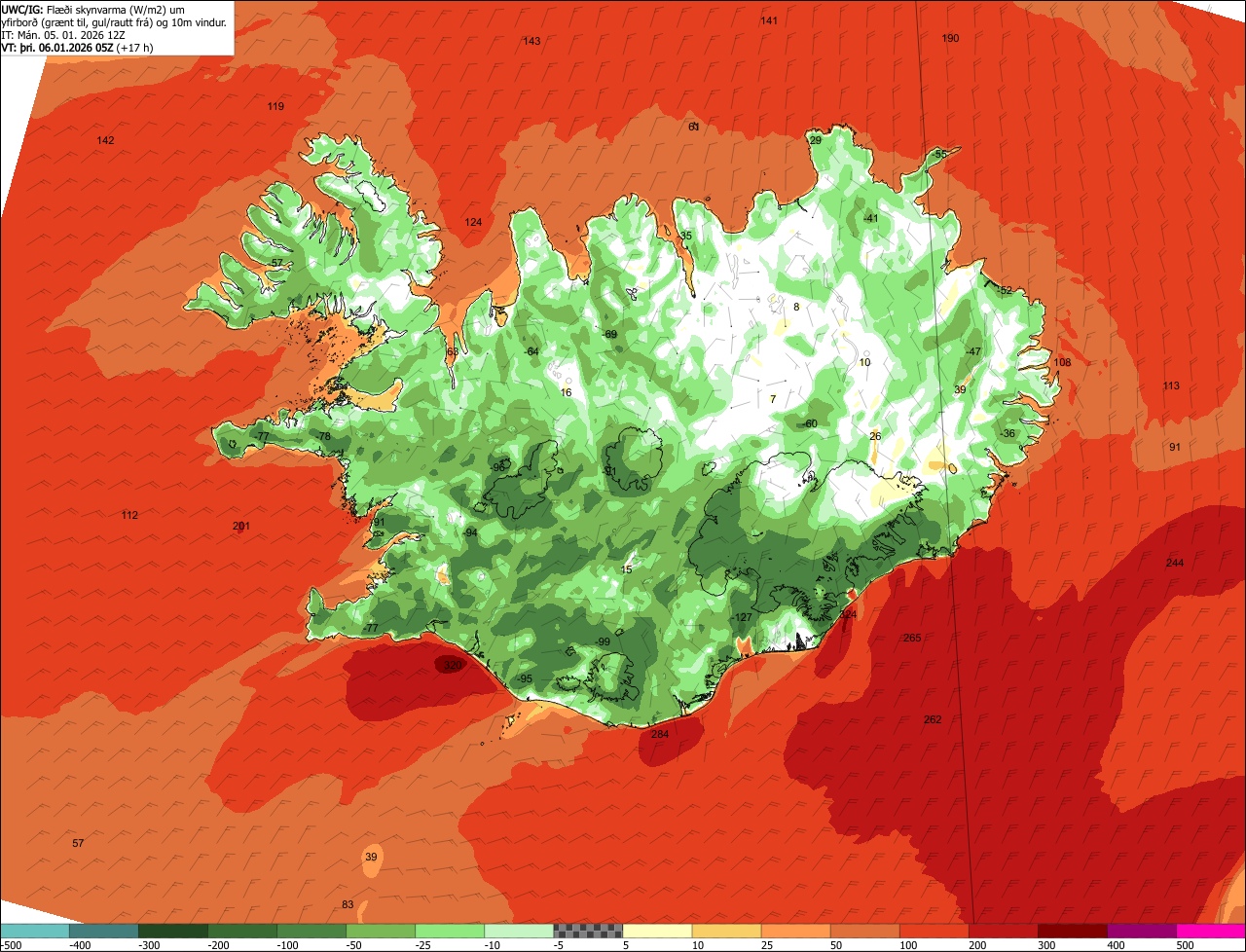Click the flux value 201 on the map
The height and width of the screenshot is (952, 1246).
241,526
